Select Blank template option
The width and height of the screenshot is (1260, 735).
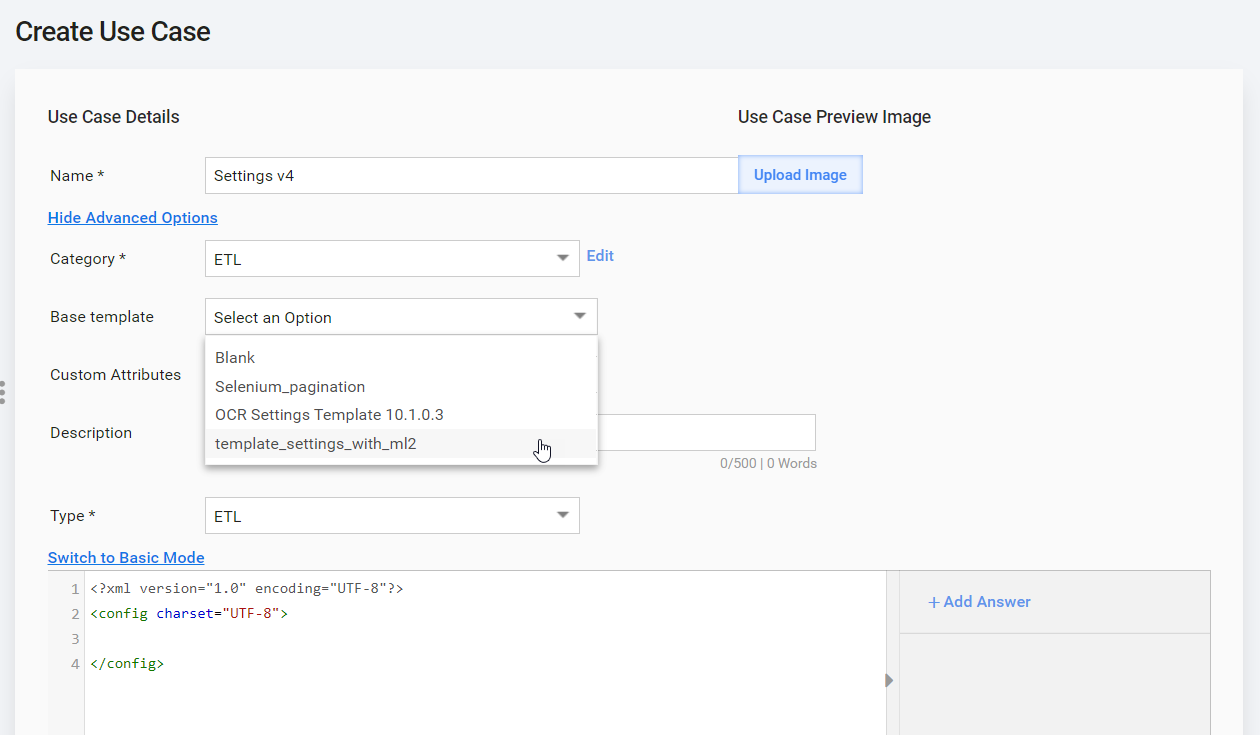[x=401, y=358]
